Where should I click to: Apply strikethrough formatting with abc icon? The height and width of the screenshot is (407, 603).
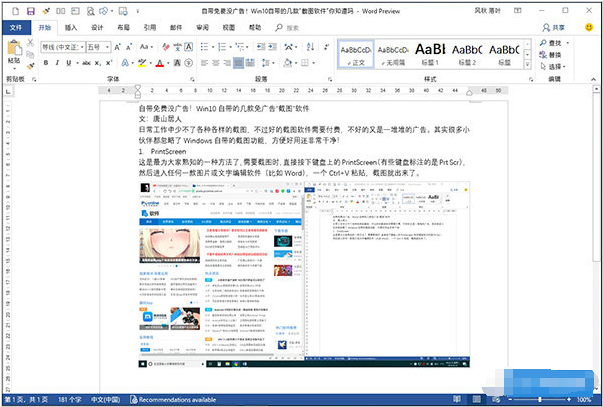[x=88, y=63]
